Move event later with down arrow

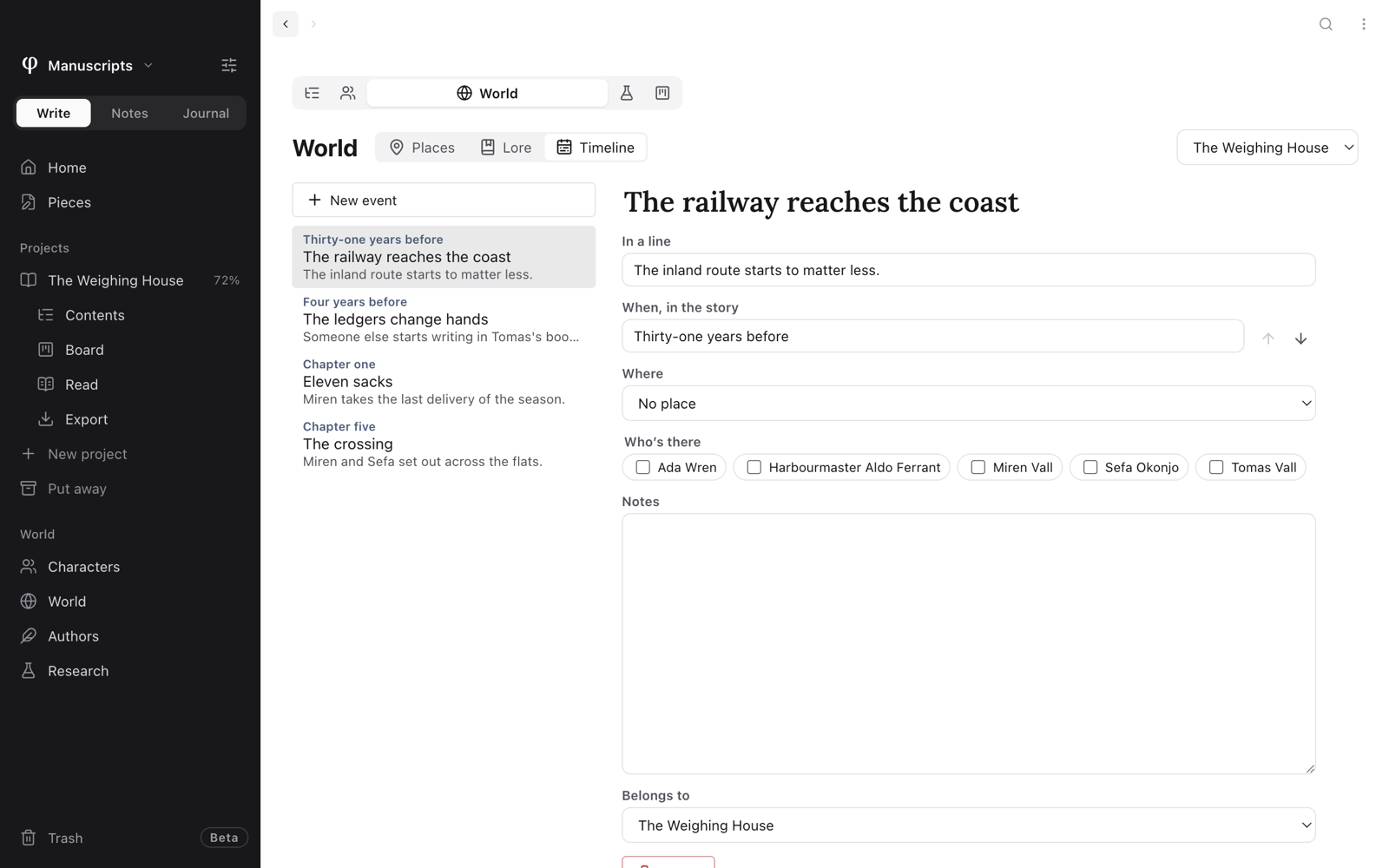tap(1300, 339)
